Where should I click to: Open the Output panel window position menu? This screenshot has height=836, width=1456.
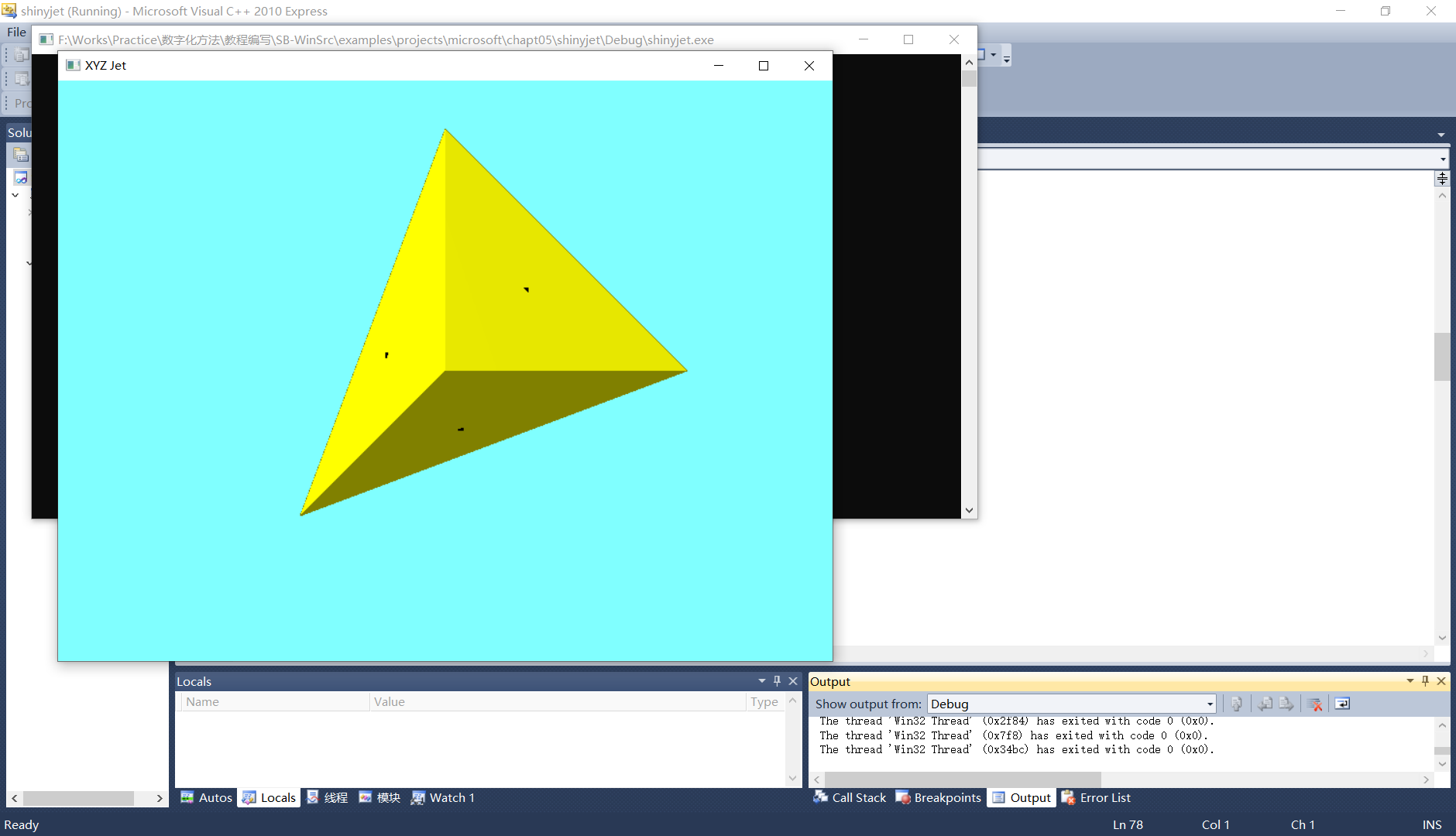point(1410,681)
